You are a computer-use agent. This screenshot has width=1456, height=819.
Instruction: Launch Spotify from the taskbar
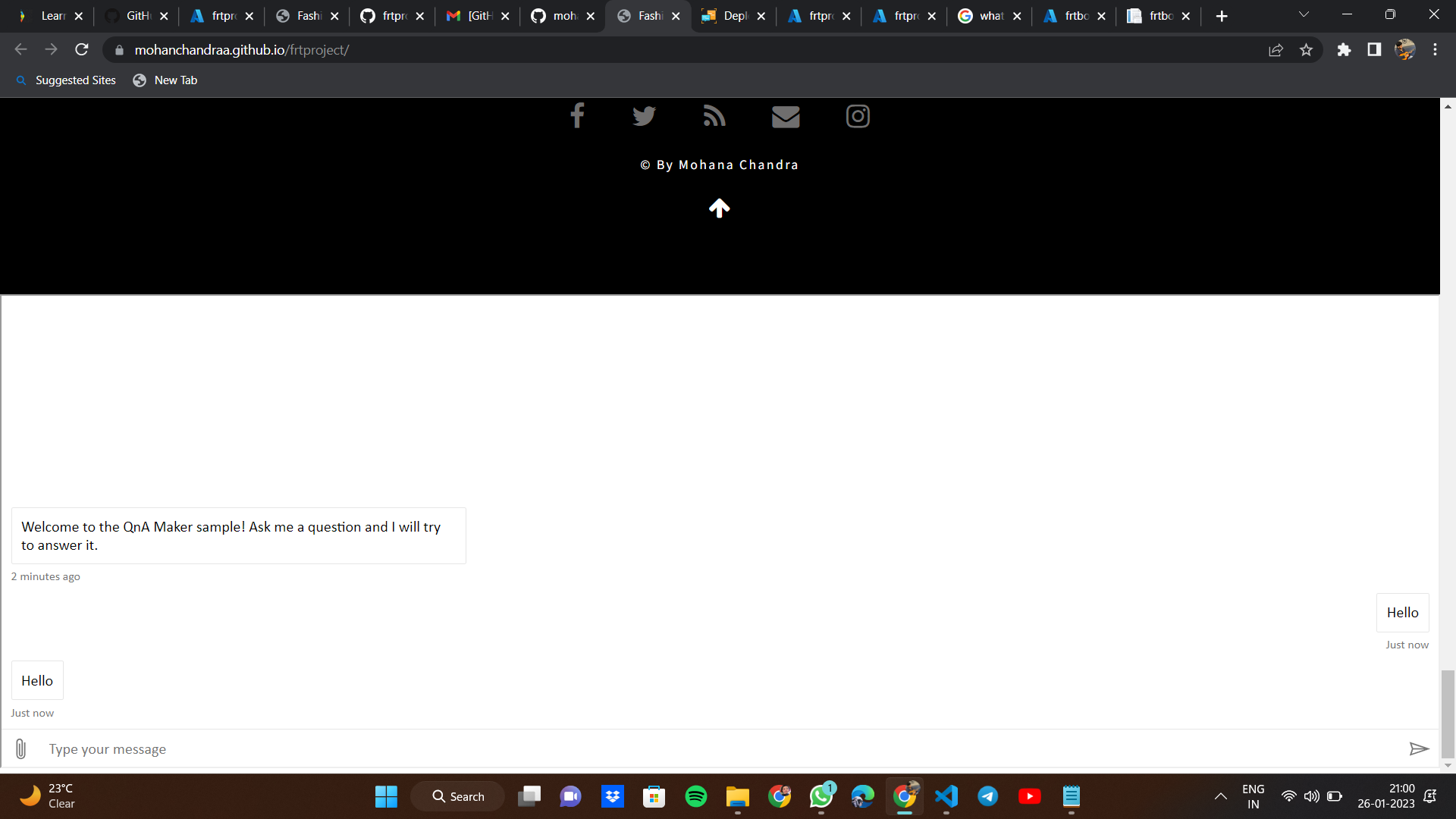pos(695,796)
